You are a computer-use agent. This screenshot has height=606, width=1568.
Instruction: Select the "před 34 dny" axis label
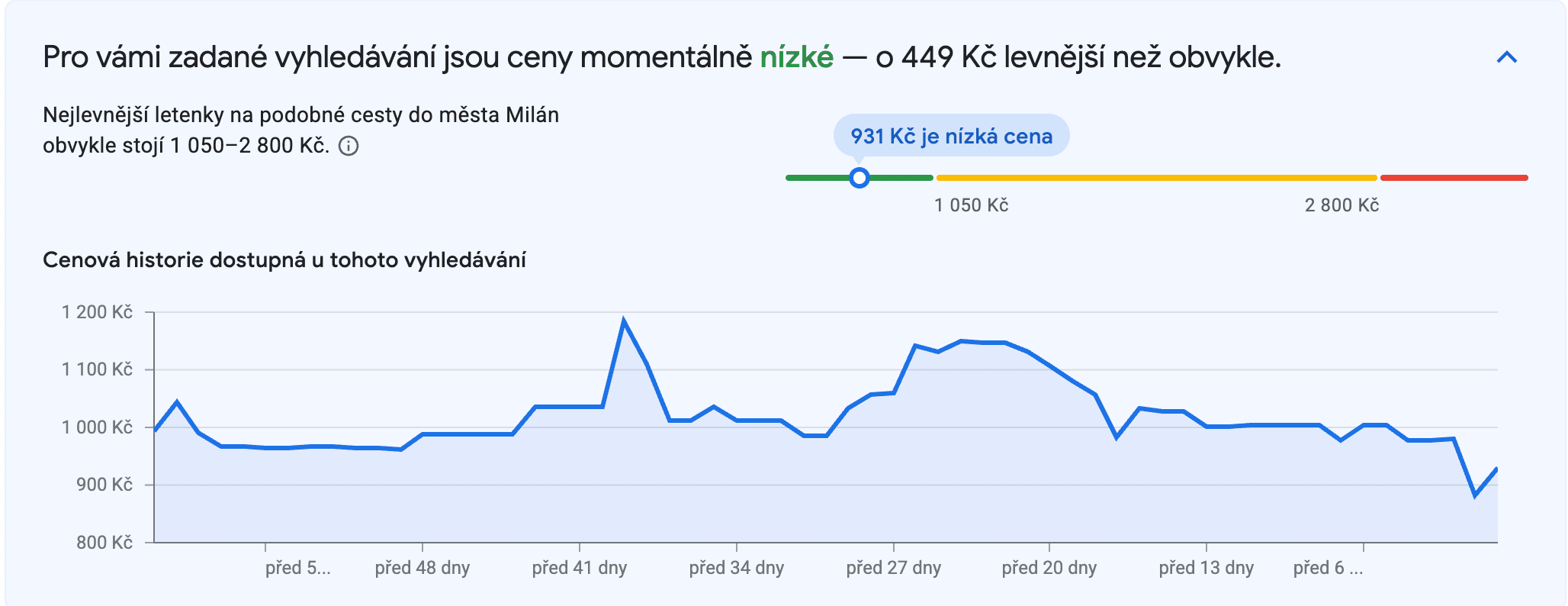[736, 568]
